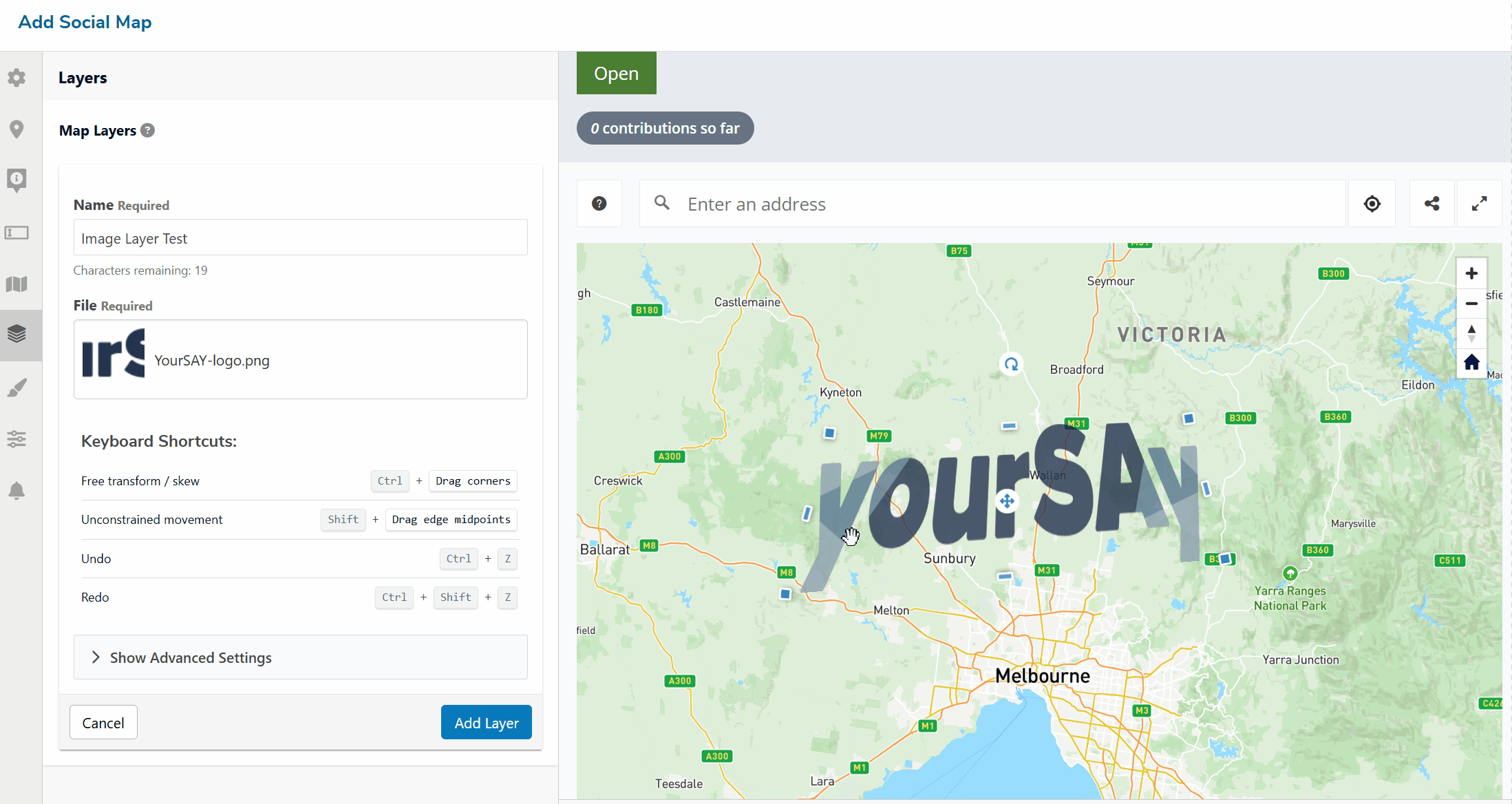Open the sliders filter sidebar icon
This screenshot has height=804, width=1512.
[x=17, y=438]
